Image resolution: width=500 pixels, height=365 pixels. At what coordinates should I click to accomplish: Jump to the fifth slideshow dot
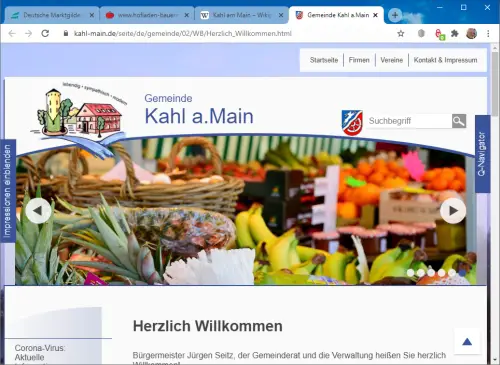pyautogui.click(x=452, y=273)
